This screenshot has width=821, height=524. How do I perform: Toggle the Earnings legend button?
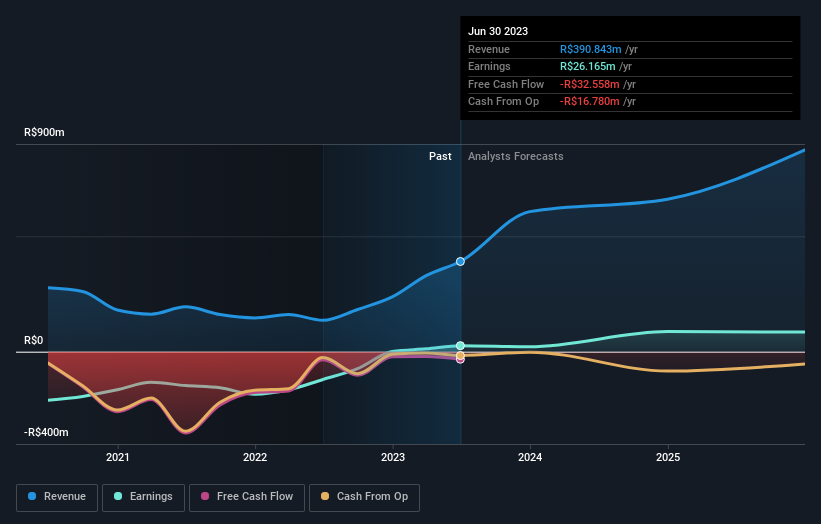coord(143,497)
